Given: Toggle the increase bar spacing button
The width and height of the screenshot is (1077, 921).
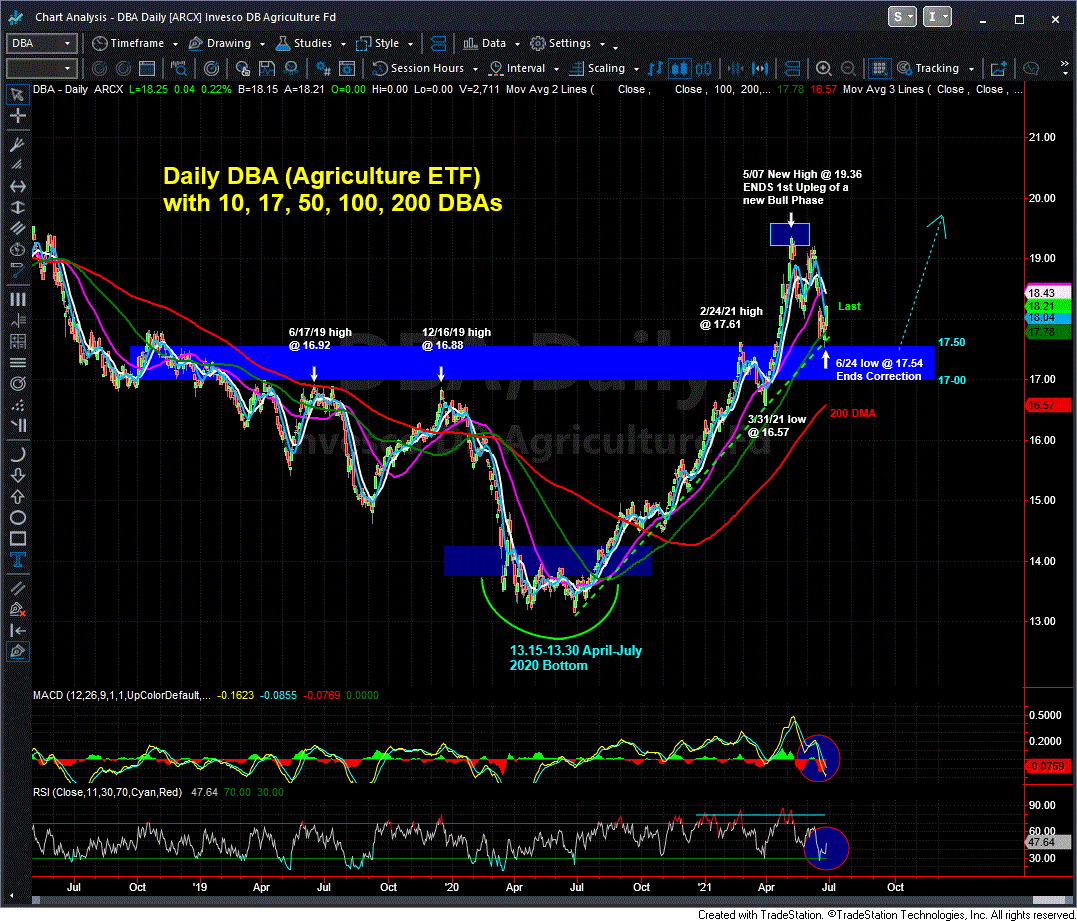Looking at the screenshot, I should click(x=760, y=68).
